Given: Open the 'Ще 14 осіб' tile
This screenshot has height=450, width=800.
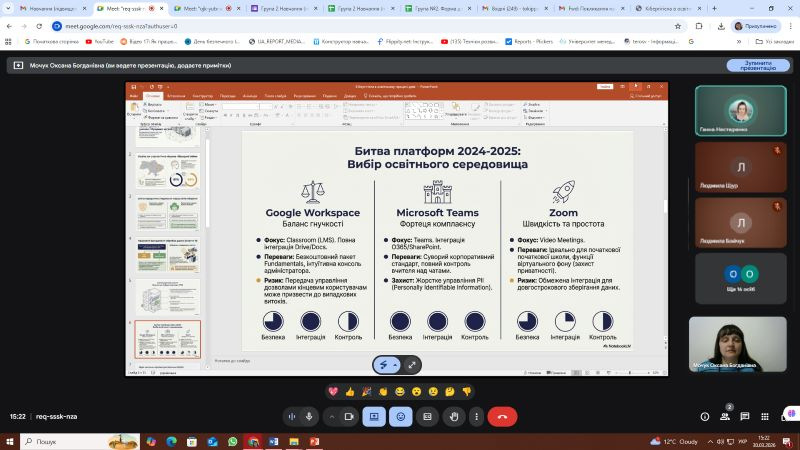Looking at the screenshot, I should [x=741, y=279].
